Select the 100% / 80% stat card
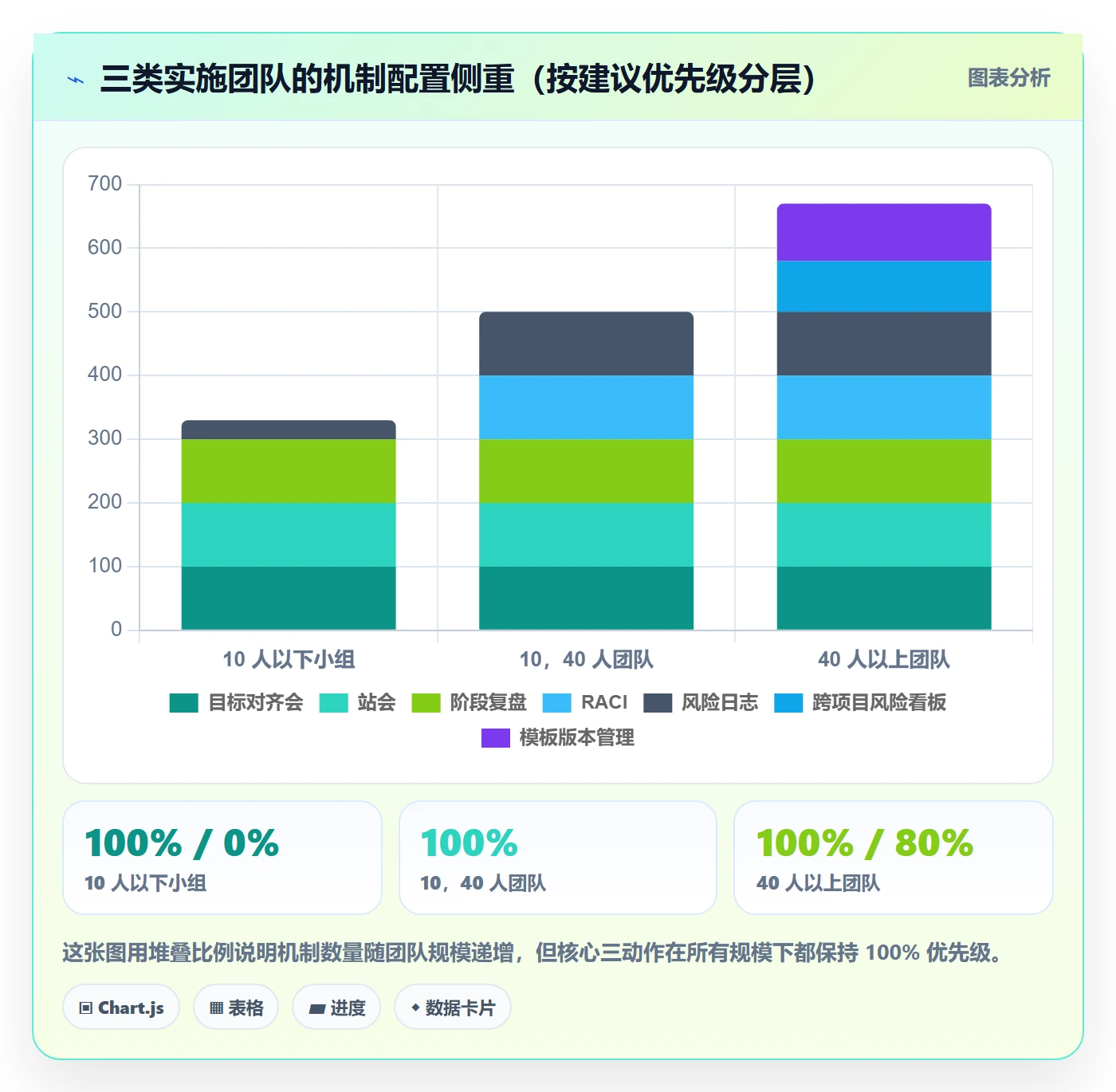This screenshot has height=1092, width=1116. click(894, 858)
